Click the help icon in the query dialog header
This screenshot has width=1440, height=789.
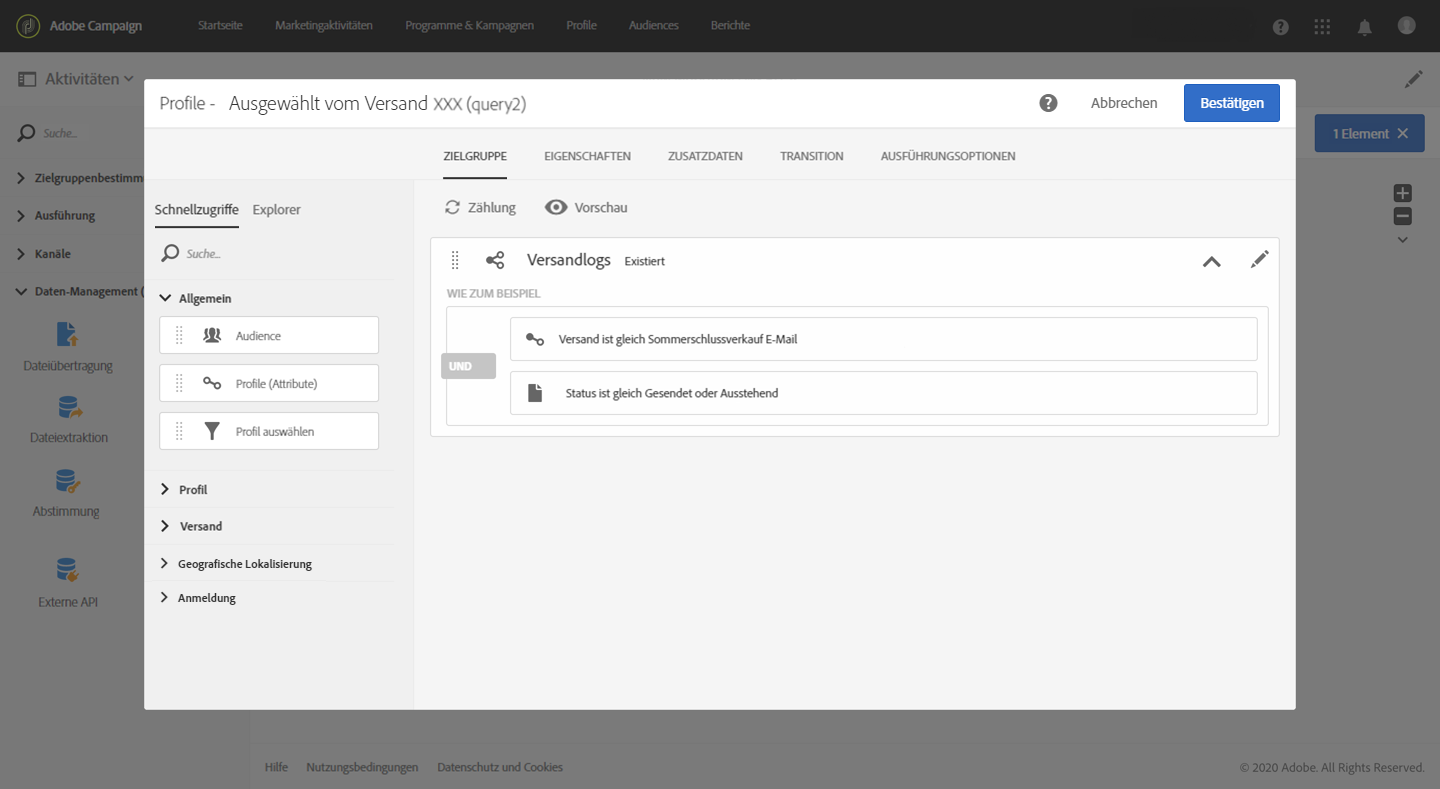[x=1048, y=103]
